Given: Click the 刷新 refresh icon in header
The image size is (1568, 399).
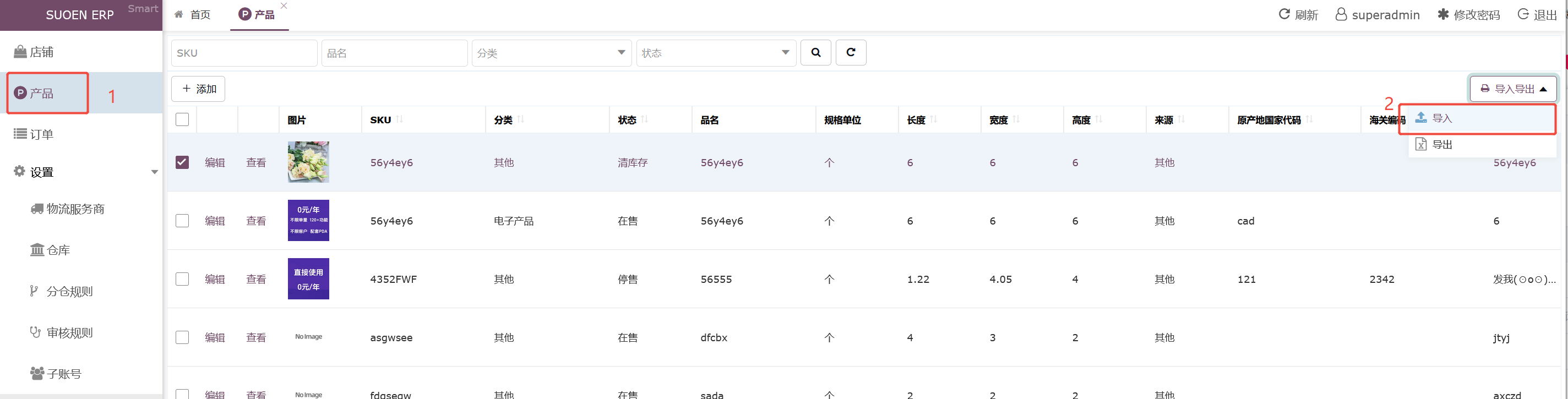Looking at the screenshot, I should tap(1284, 14).
